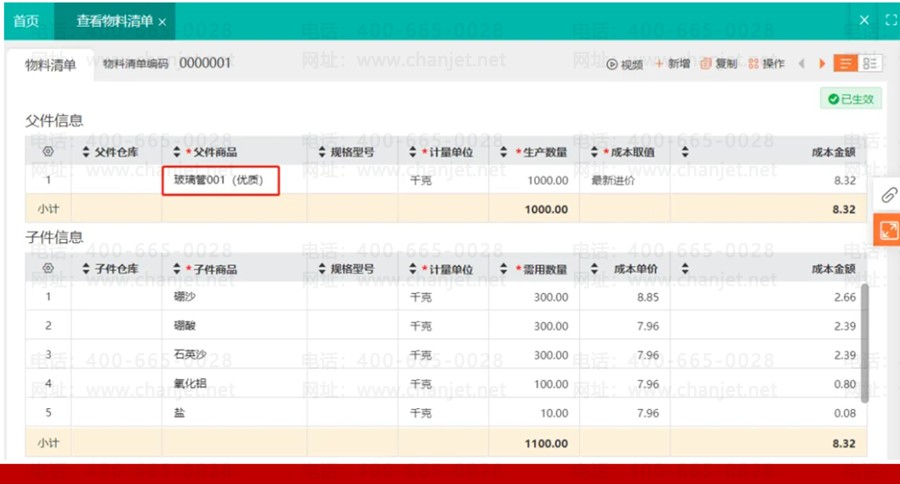Click the 视频 play icon button
The width and height of the screenshot is (900, 484).
[x=625, y=64]
